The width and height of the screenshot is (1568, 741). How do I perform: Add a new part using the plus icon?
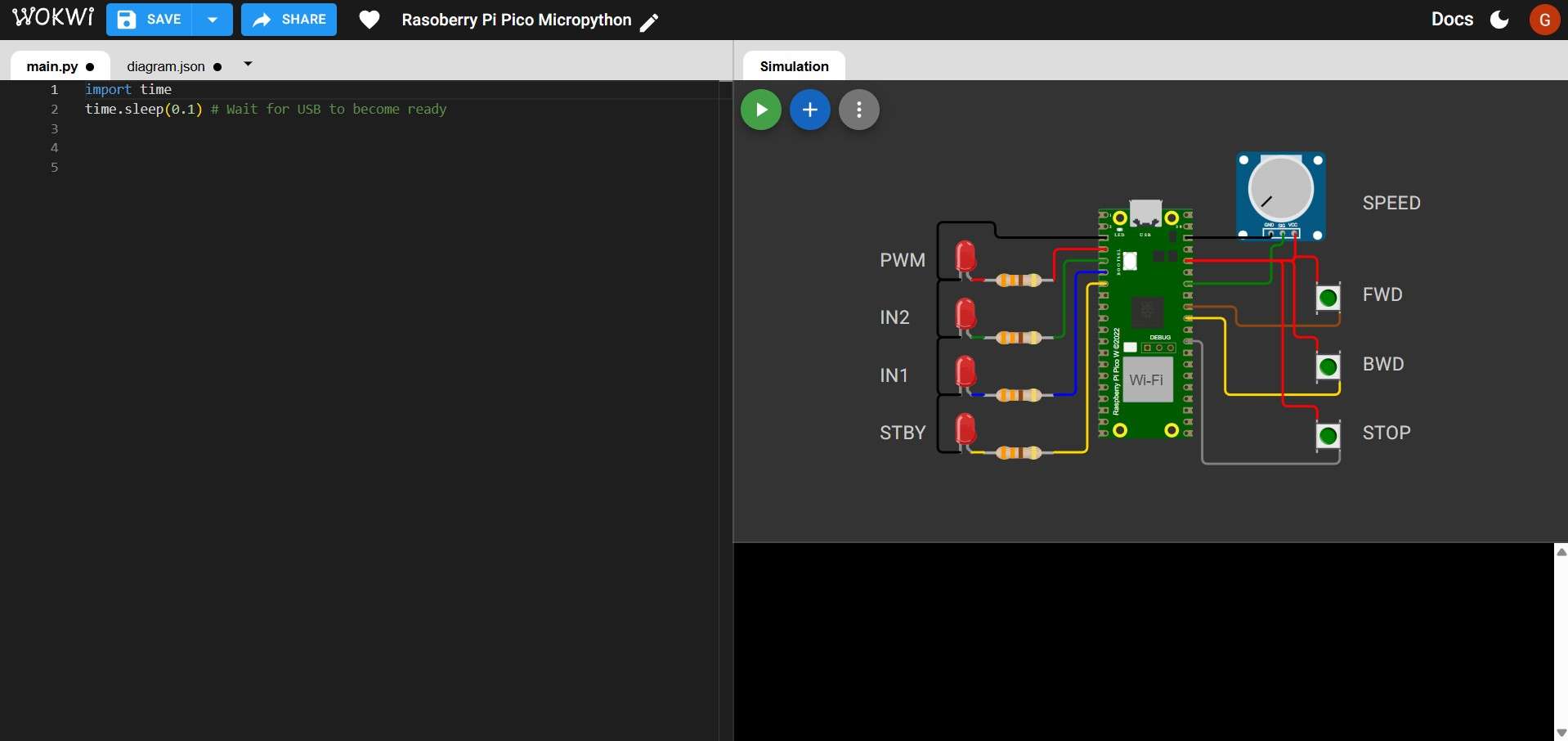click(x=809, y=109)
